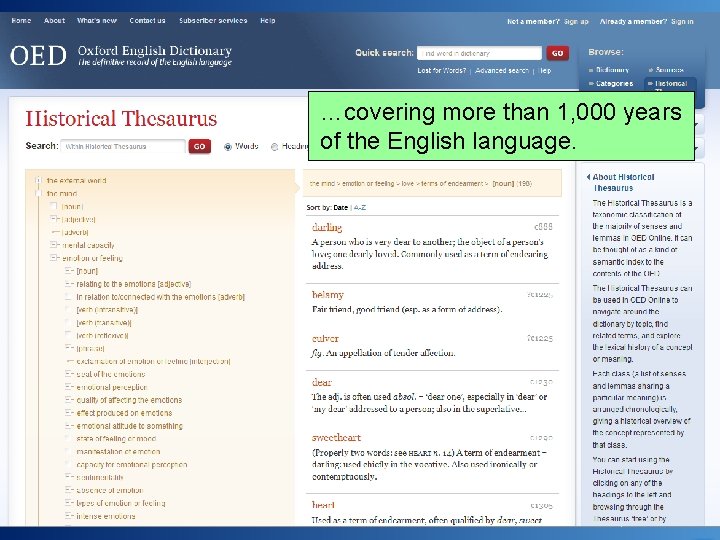Click the Sign up link
This screenshot has height=540, width=720.
576,22
